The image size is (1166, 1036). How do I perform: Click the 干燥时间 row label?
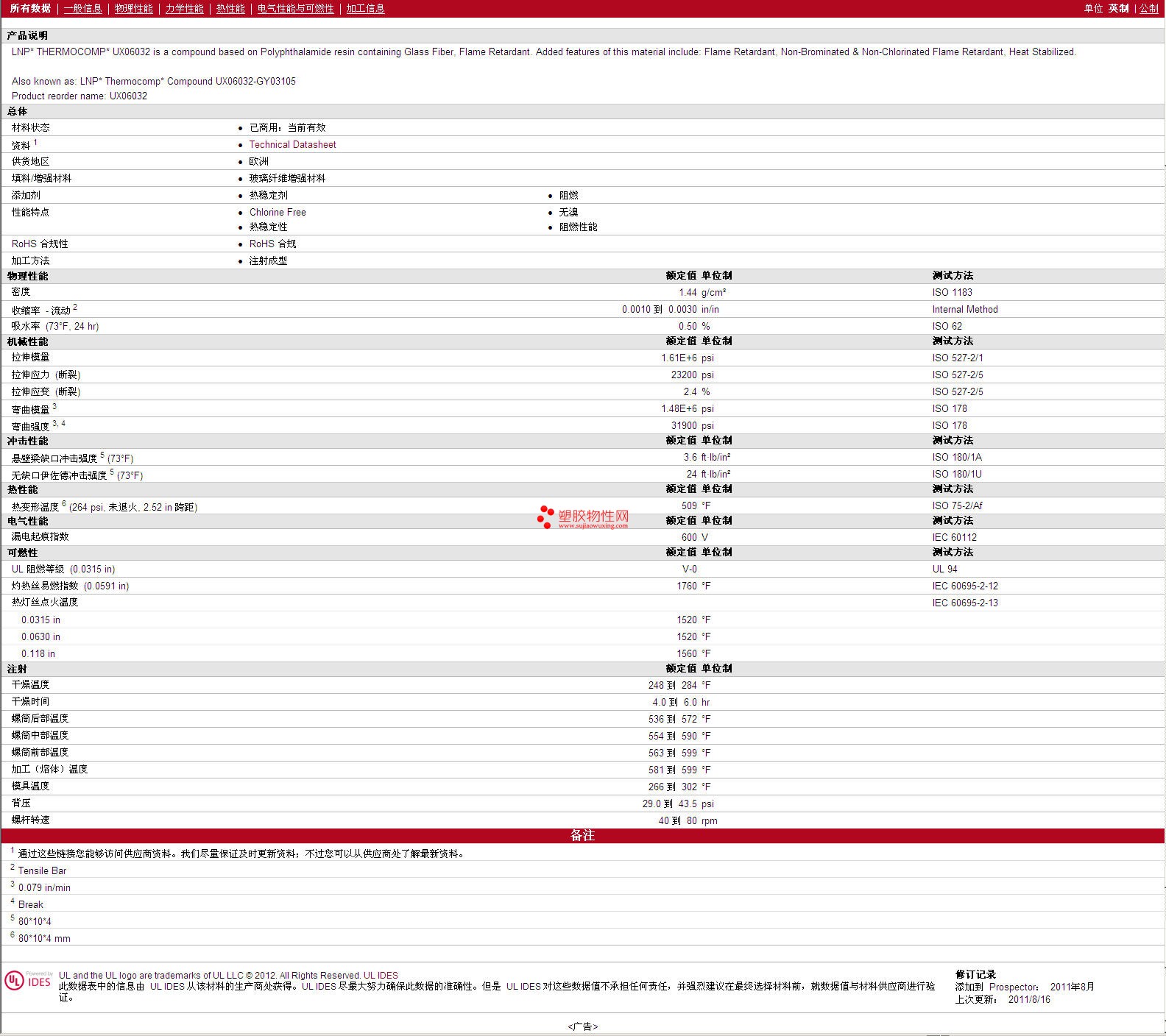pyautogui.click(x=30, y=701)
